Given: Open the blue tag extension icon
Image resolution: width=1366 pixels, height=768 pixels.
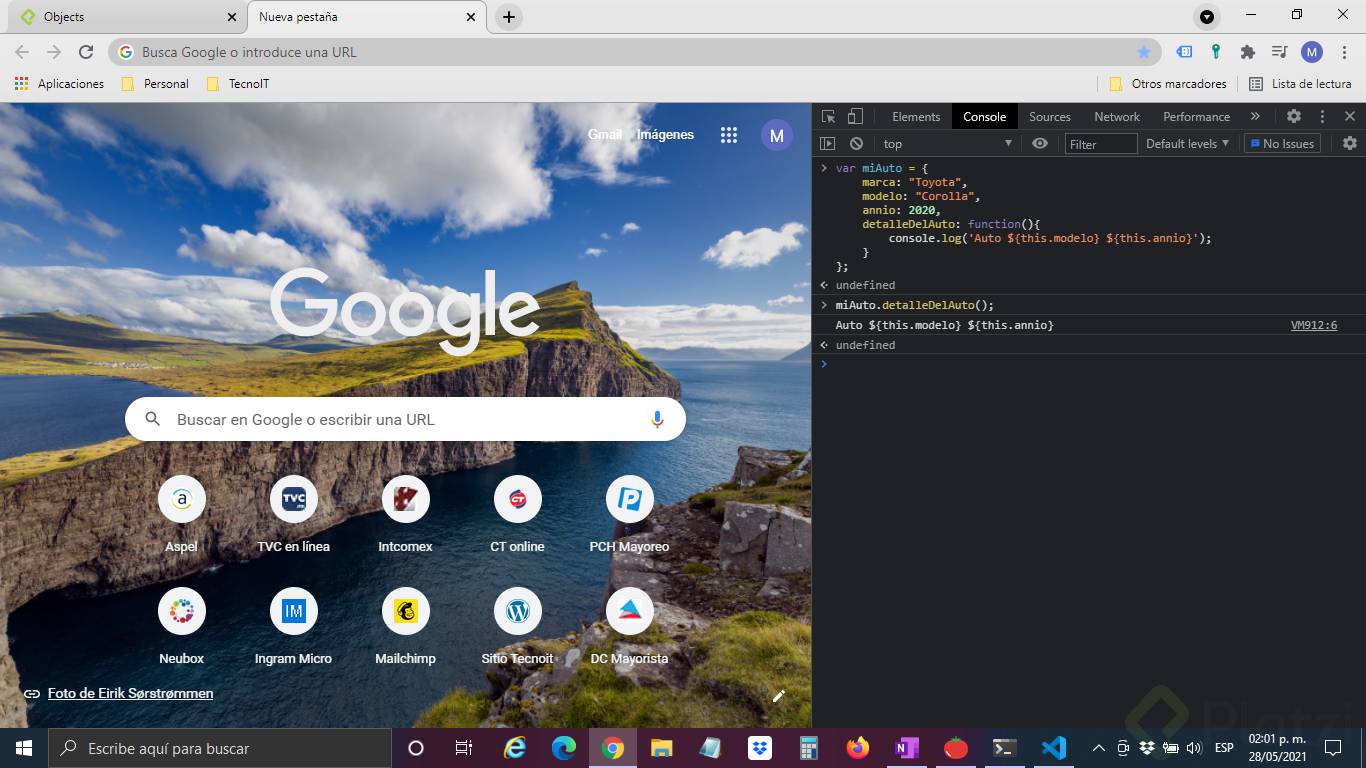Looking at the screenshot, I should (1184, 52).
